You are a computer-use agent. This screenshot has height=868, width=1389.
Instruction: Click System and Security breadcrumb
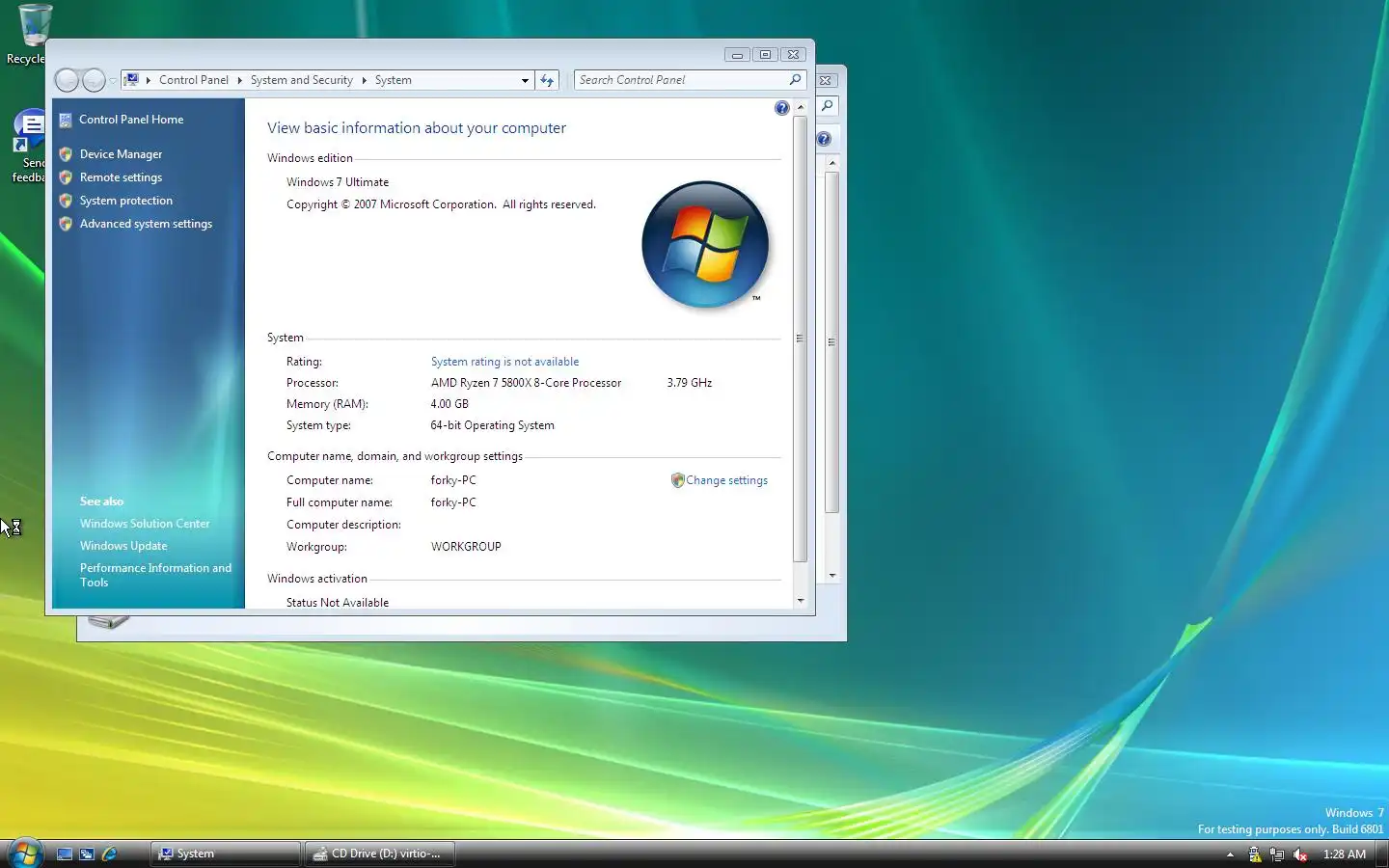(302, 80)
